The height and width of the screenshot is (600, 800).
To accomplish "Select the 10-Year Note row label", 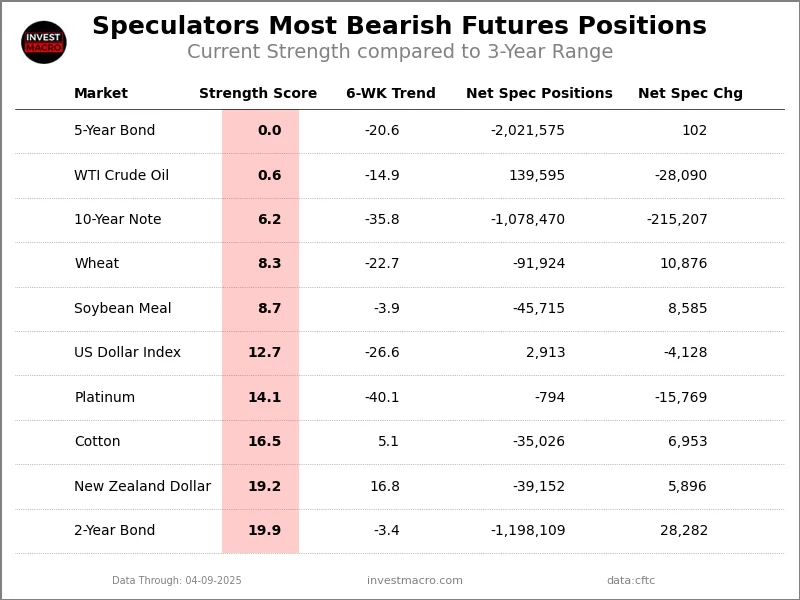I will point(118,220).
